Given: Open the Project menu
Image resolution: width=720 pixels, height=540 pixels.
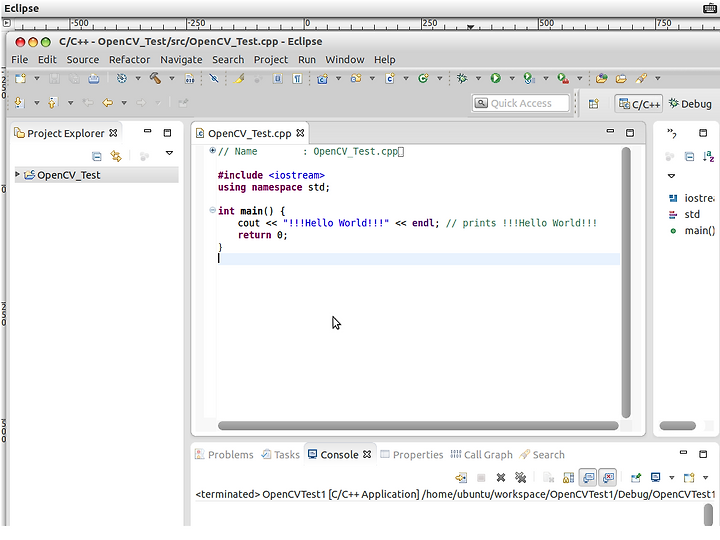Looking at the screenshot, I should (x=270, y=60).
